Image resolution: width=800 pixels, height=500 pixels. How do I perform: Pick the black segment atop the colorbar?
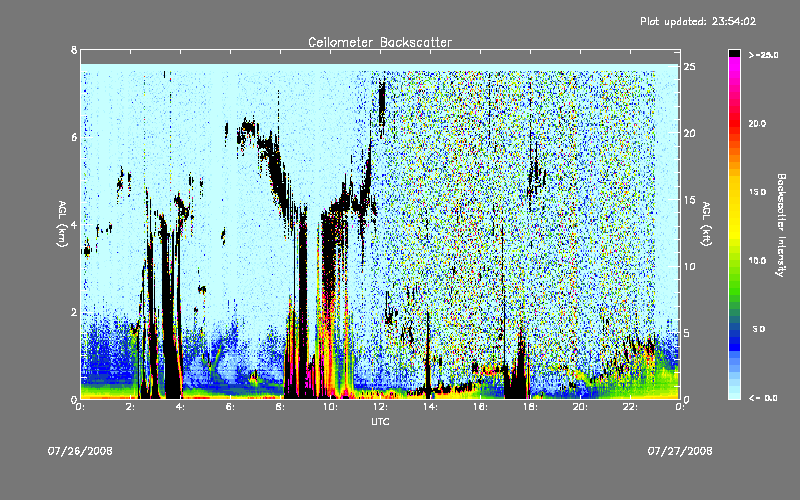734,53
